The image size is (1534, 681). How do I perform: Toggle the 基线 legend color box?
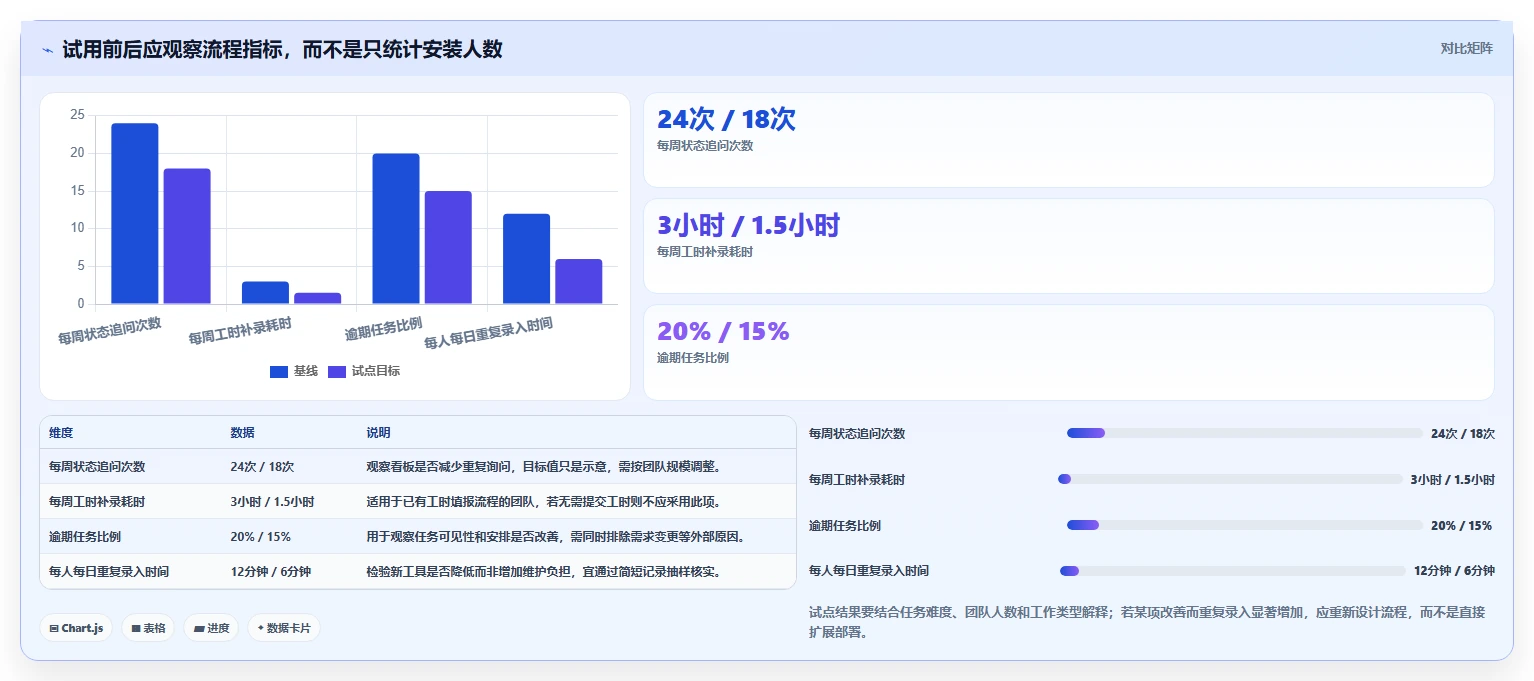coord(279,372)
